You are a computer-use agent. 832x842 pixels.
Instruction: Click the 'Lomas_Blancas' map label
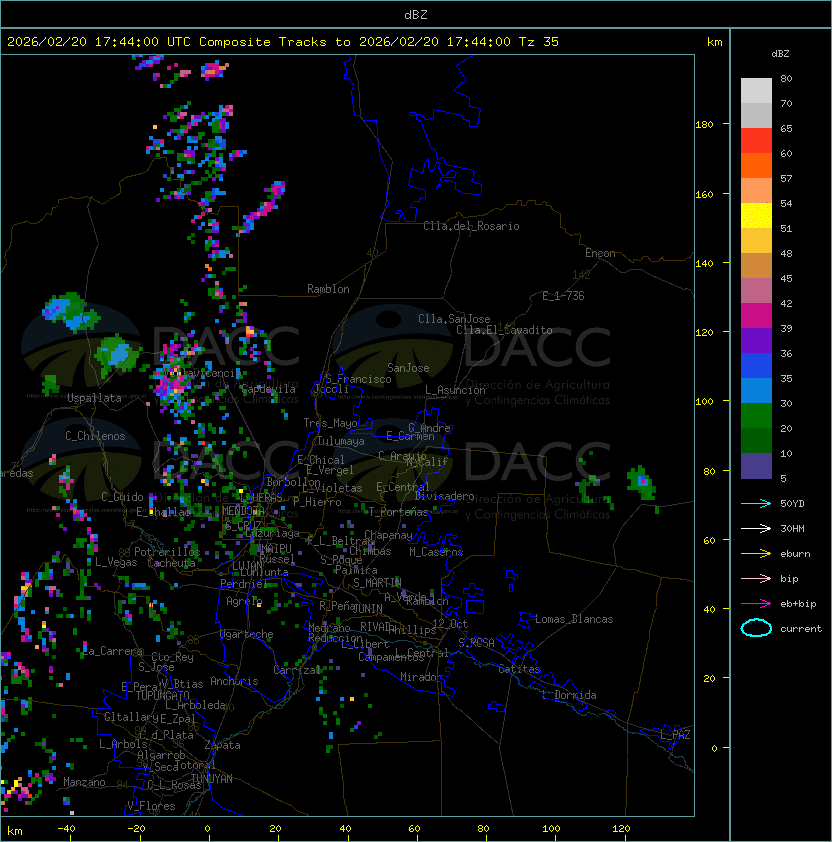574,619
